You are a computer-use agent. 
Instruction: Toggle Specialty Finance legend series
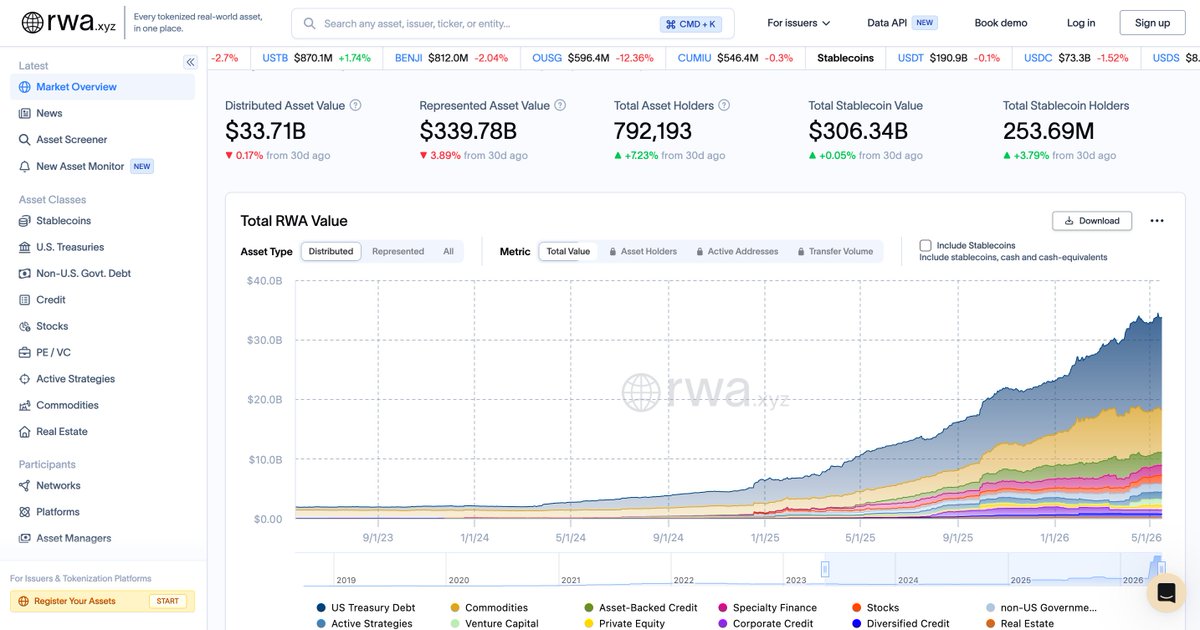click(767, 607)
